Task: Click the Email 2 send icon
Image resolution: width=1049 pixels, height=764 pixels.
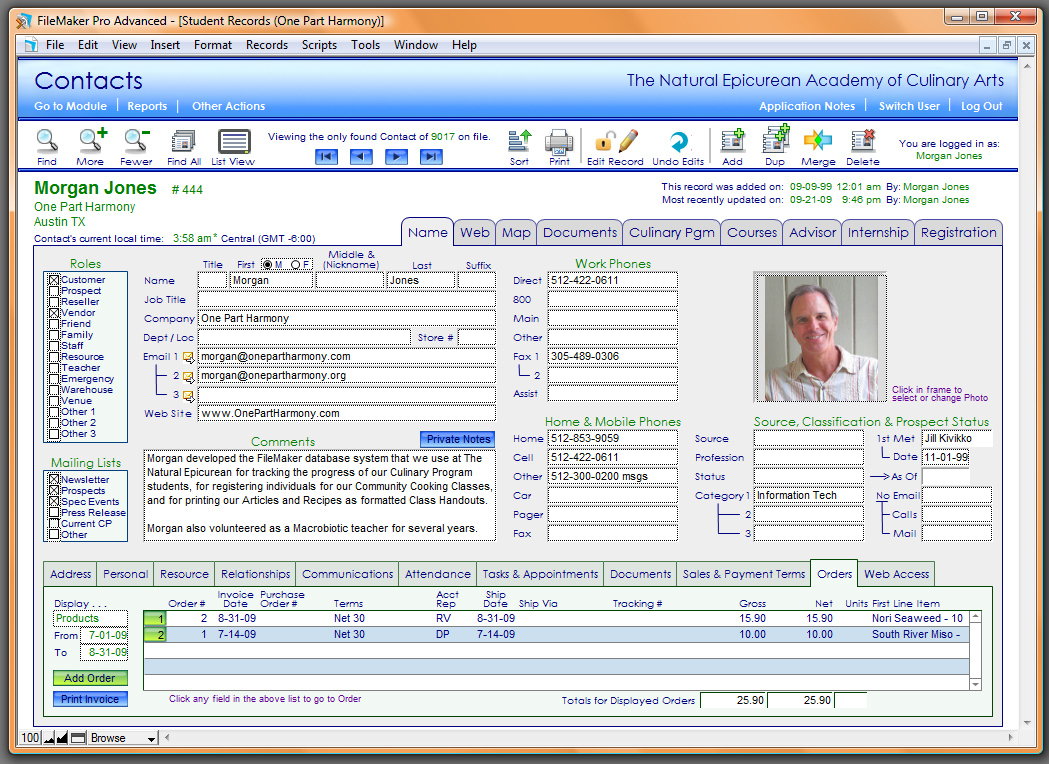Action: click(x=189, y=377)
